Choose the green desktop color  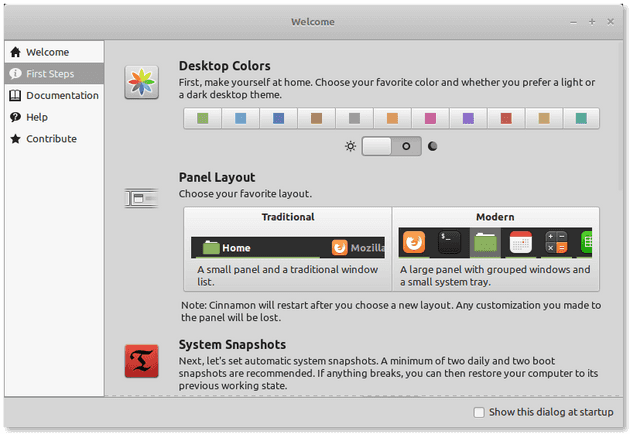202,118
